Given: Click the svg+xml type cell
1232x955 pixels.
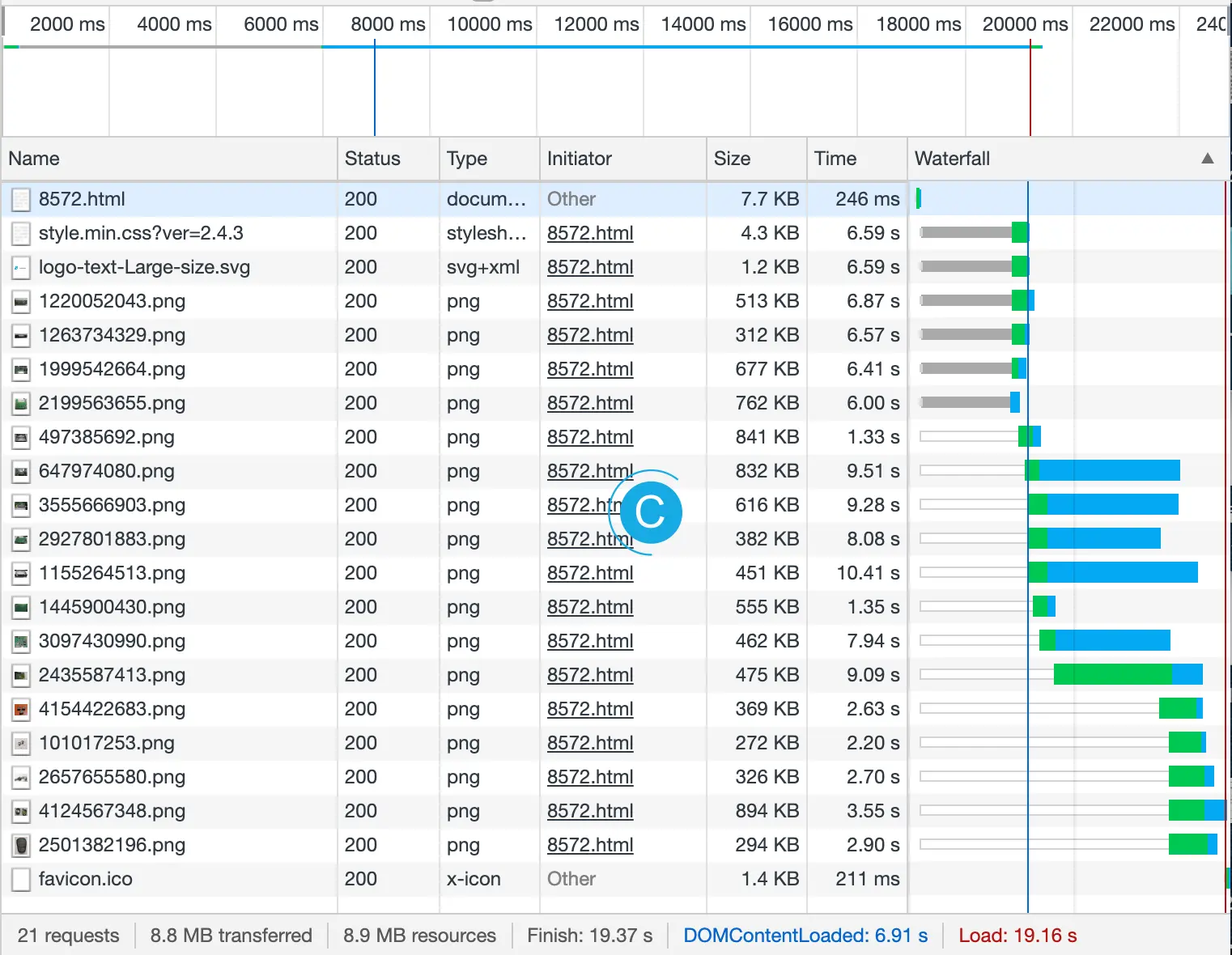Looking at the screenshot, I should coord(490,267).
